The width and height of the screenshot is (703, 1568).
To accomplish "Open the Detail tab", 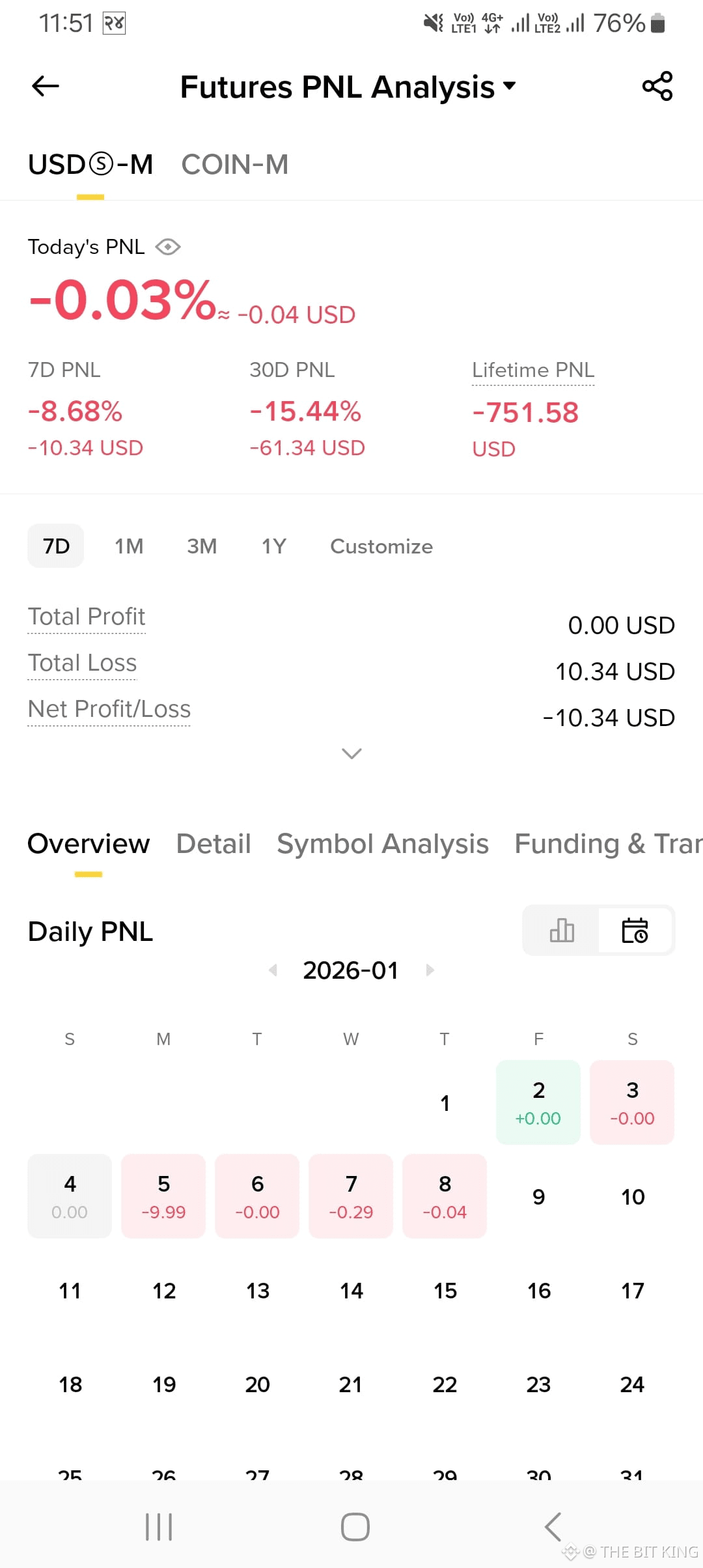I will click(x=214, y=844).
